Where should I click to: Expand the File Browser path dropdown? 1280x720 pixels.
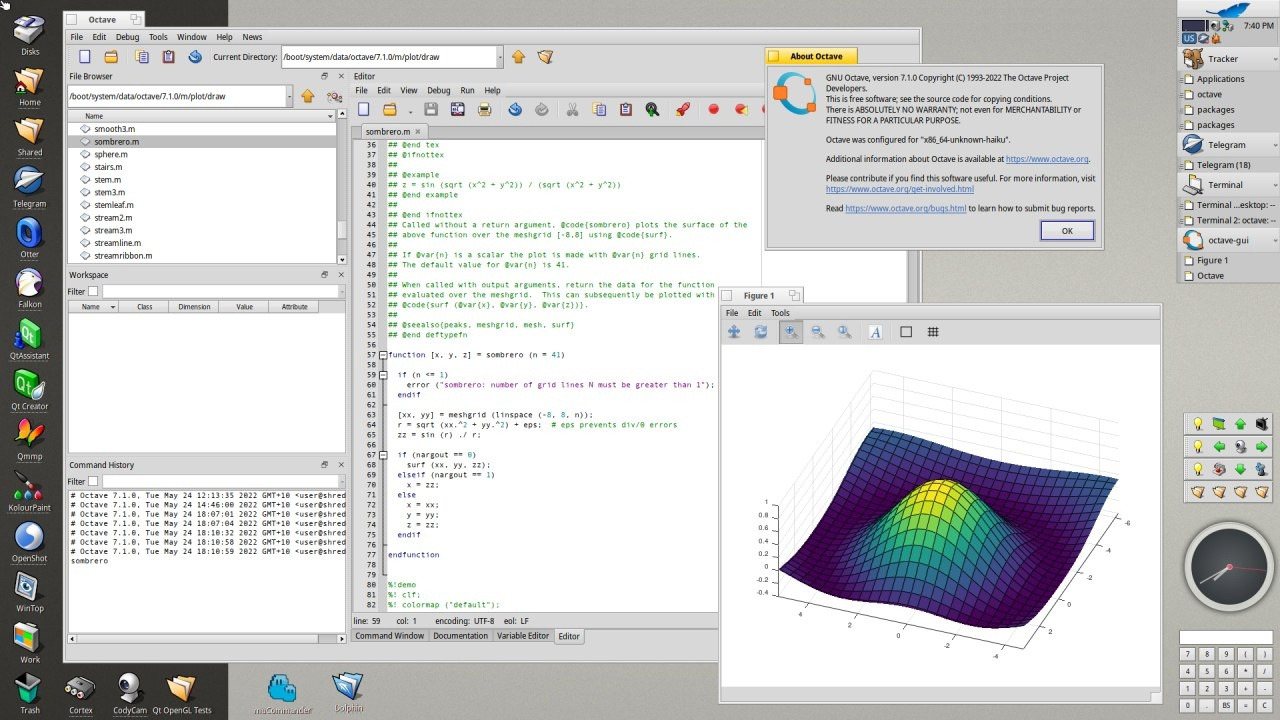pyautogui.click(x=290, y=96)
